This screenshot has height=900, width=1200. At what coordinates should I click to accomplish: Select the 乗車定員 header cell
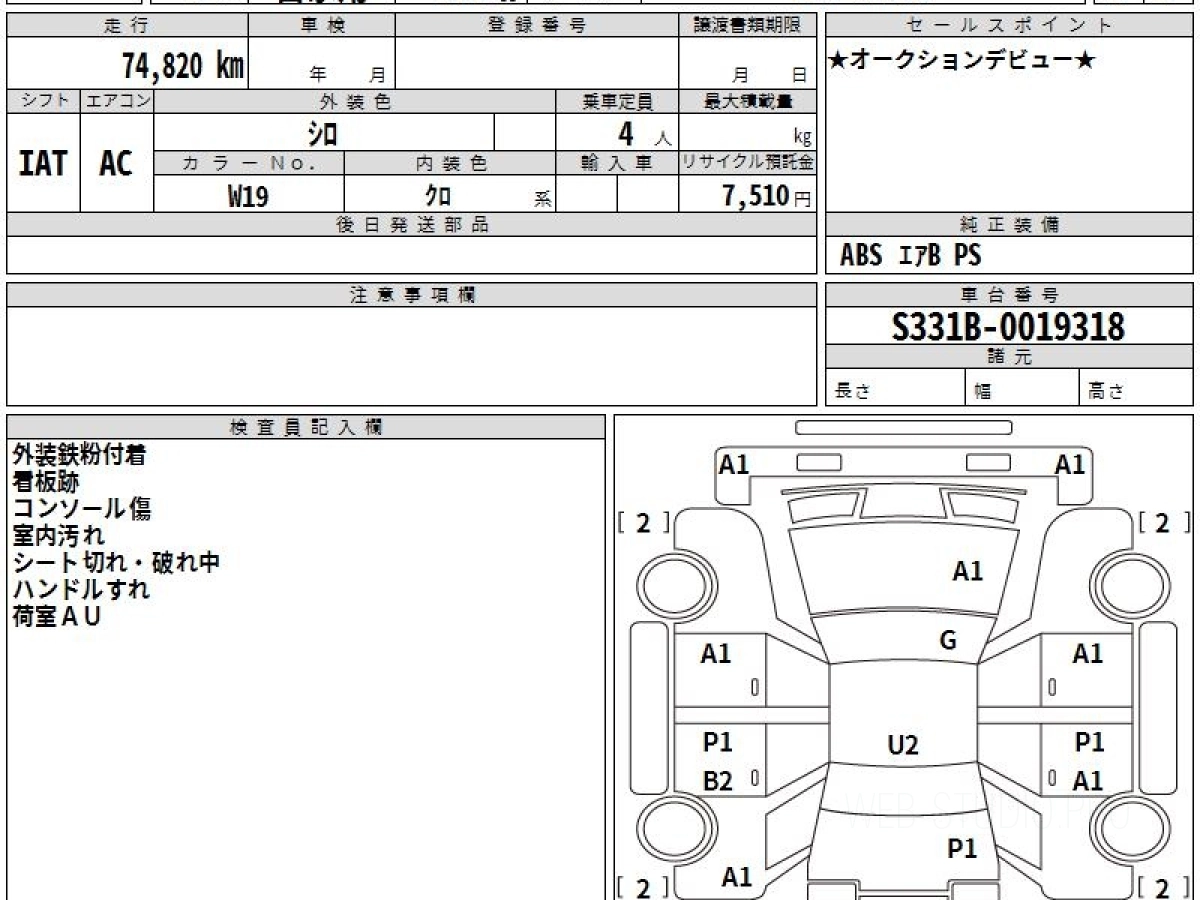click(617, 101)
